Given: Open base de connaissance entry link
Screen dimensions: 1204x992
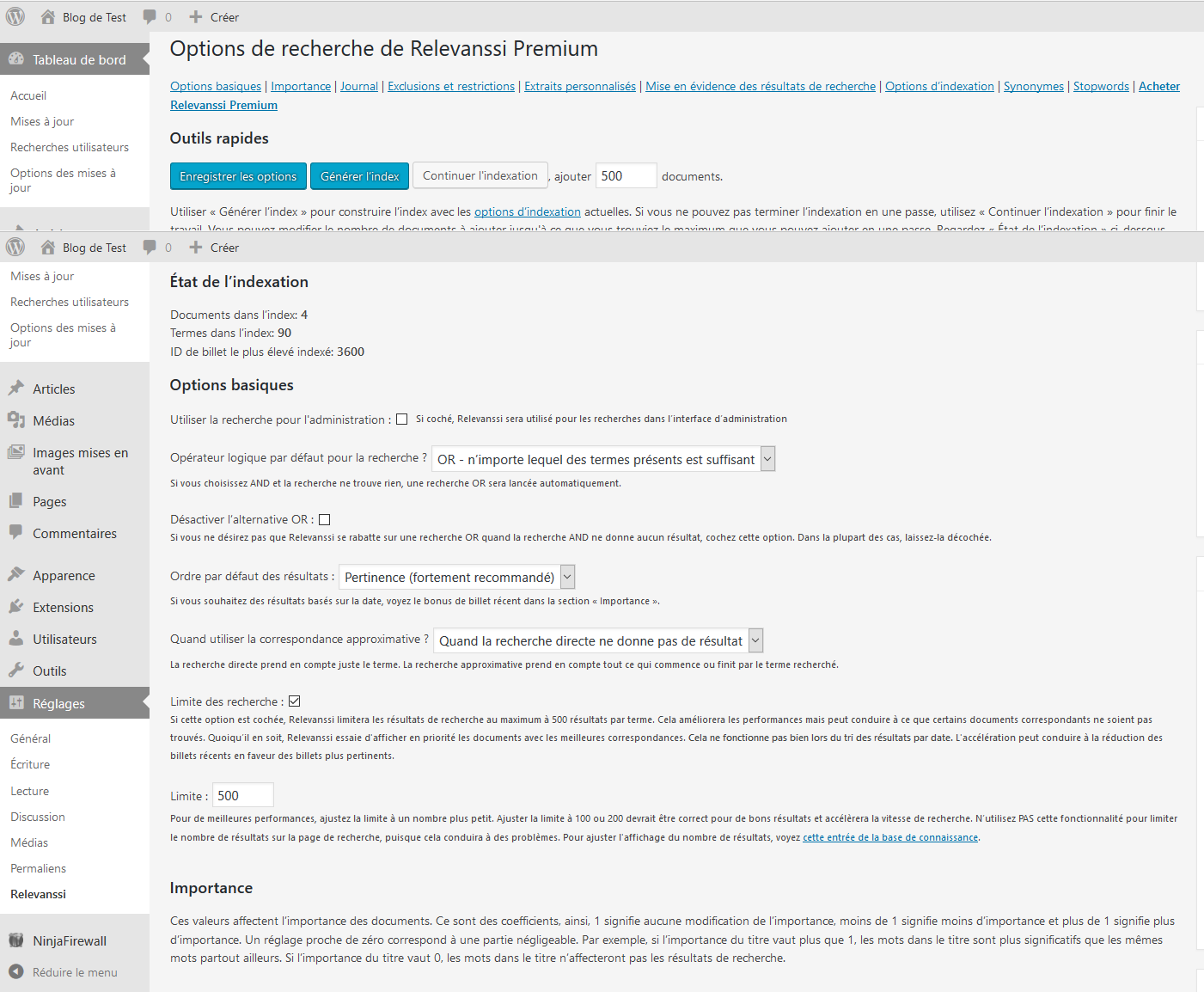Looking at the screenshot, I should [x=890, y=837].
